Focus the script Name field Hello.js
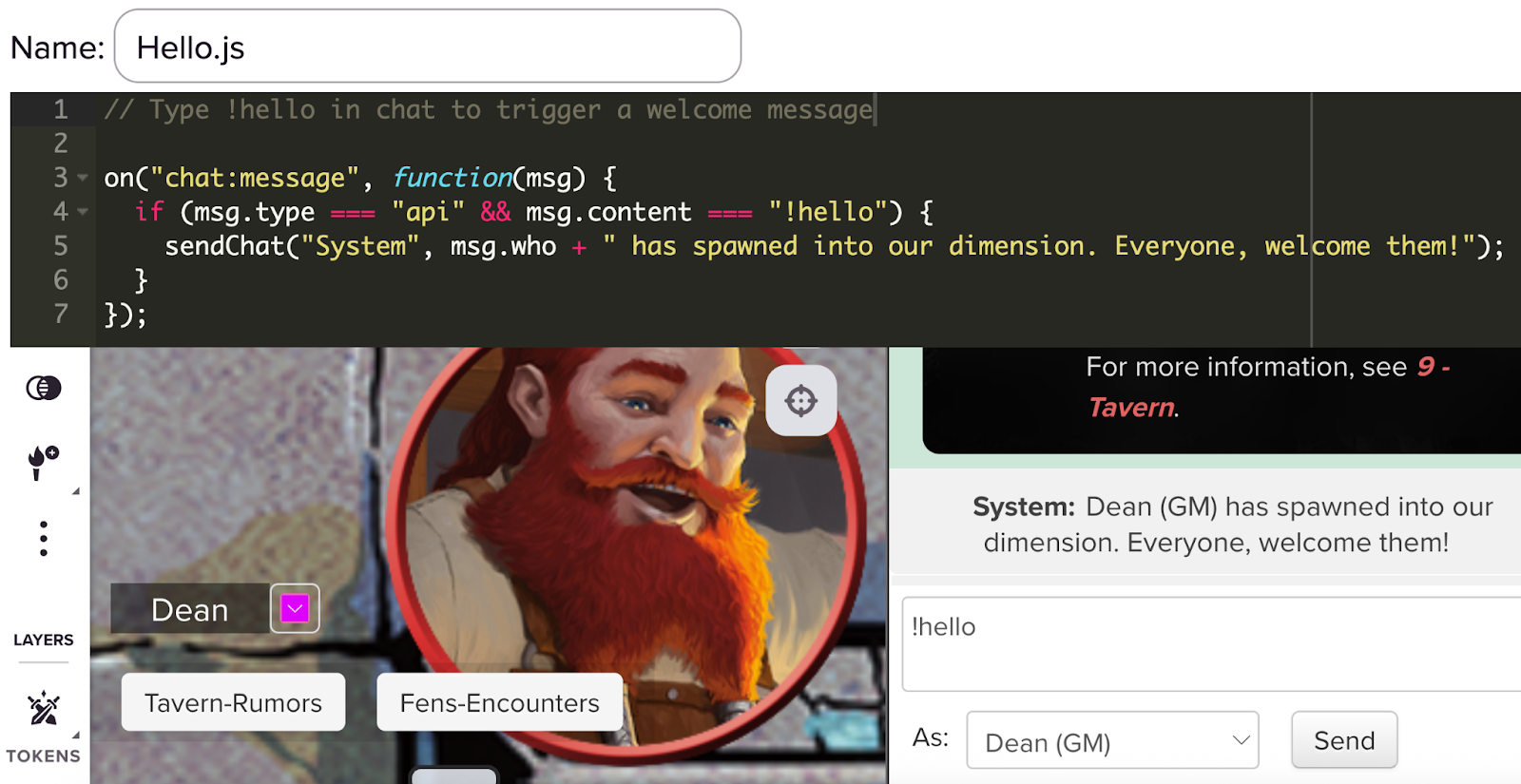The width and height of the screenshot is (1521, 784). 427,47
